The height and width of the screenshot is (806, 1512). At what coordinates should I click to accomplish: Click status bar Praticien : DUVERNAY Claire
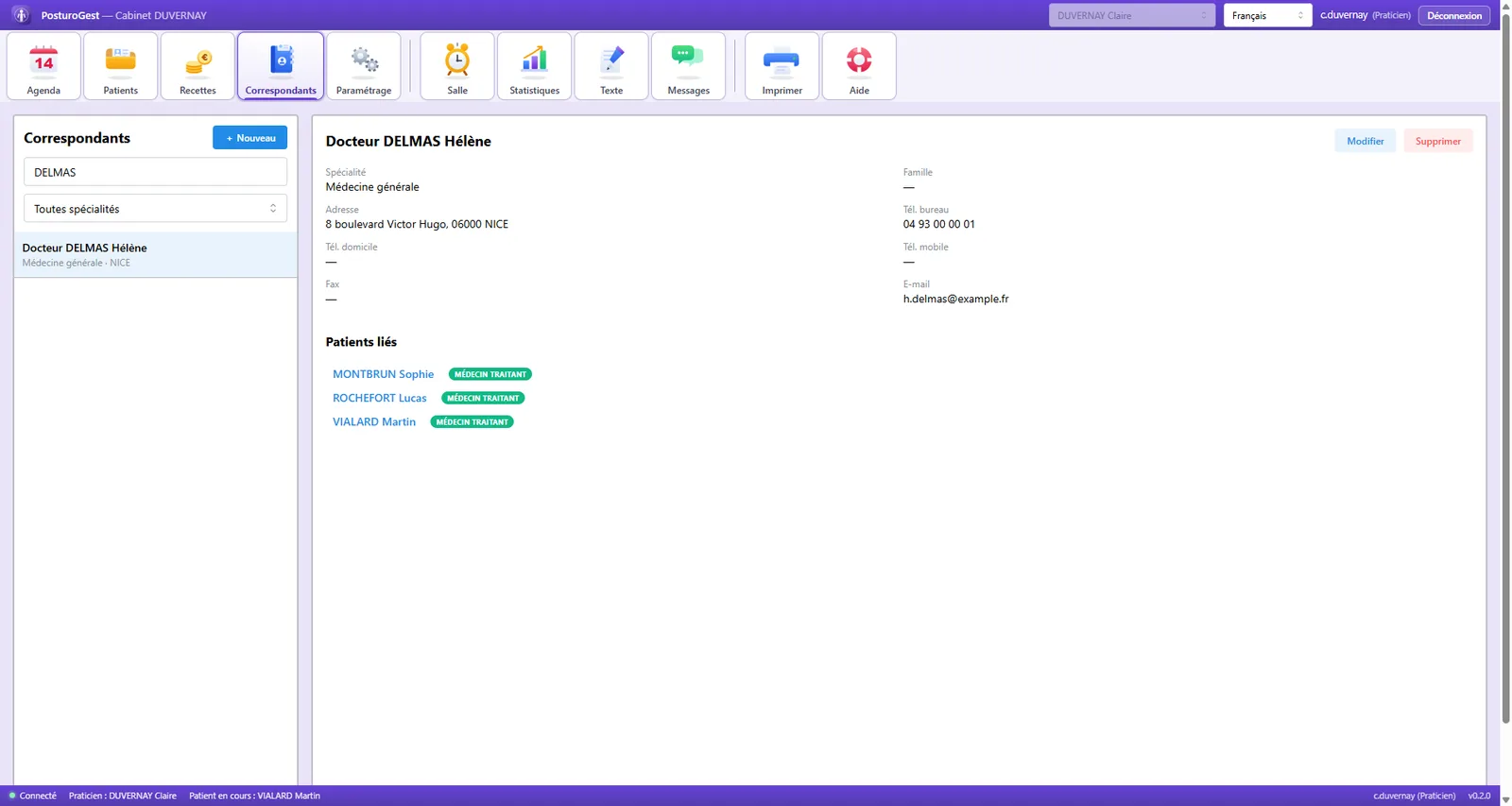tap(123, 796)
